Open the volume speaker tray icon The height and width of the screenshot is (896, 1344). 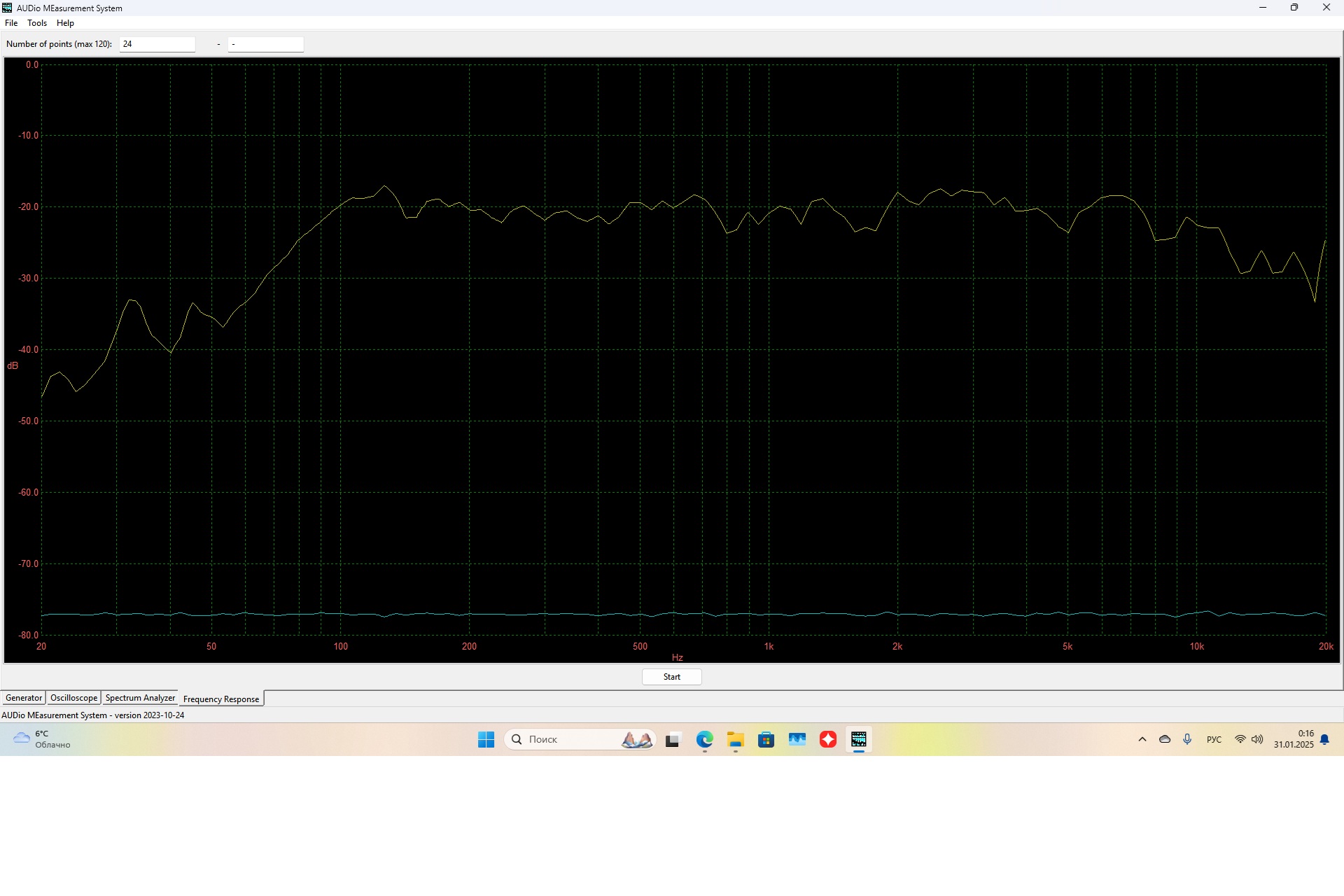1257,739
